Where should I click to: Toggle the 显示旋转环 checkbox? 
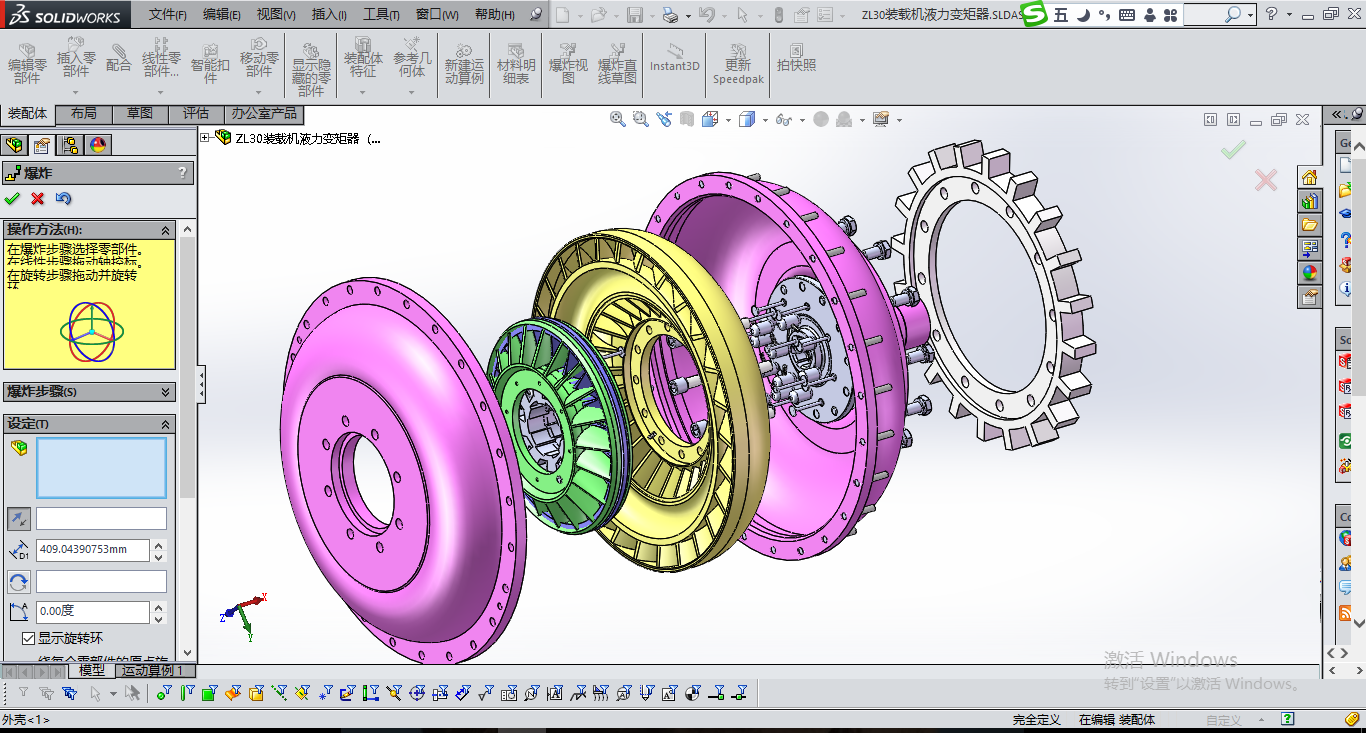[29, 638]
